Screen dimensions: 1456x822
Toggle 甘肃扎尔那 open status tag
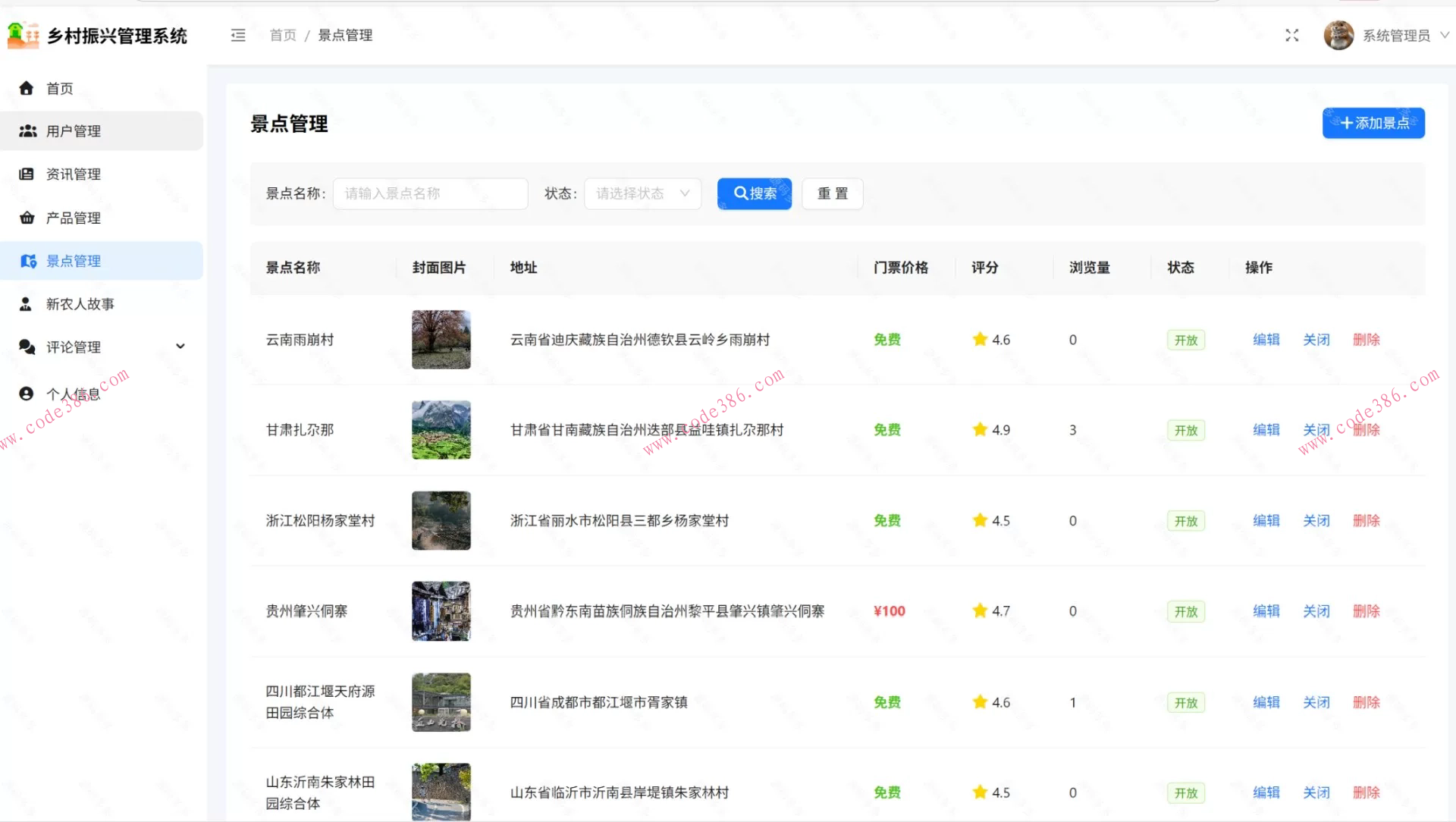[x=1185, y=430]
